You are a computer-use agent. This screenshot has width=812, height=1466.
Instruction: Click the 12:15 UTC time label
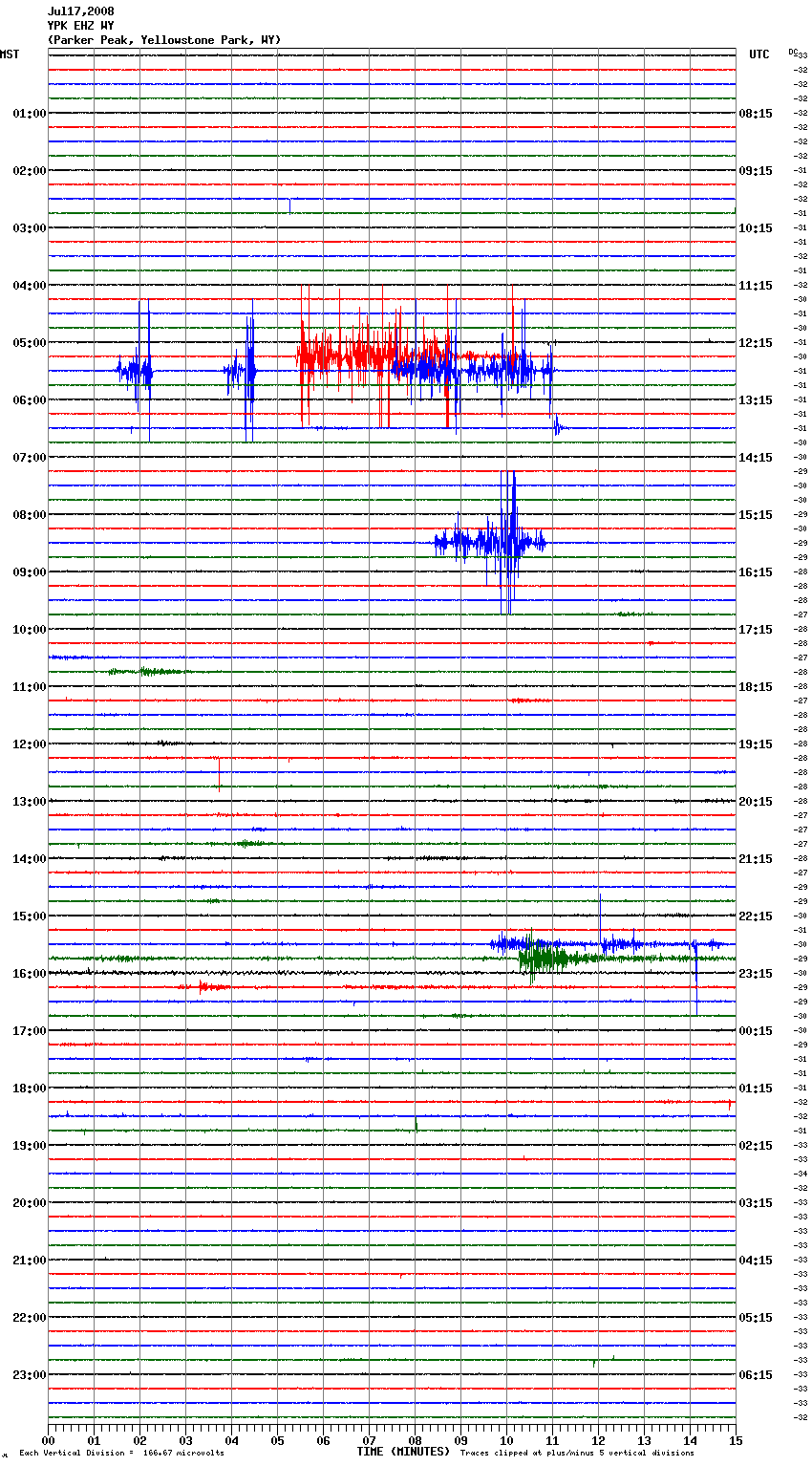pyautogui.click(x=756, y=343)
